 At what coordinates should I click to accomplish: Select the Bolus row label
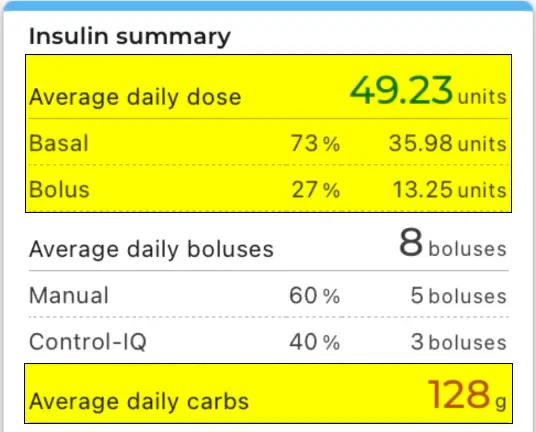pos(59,189)
